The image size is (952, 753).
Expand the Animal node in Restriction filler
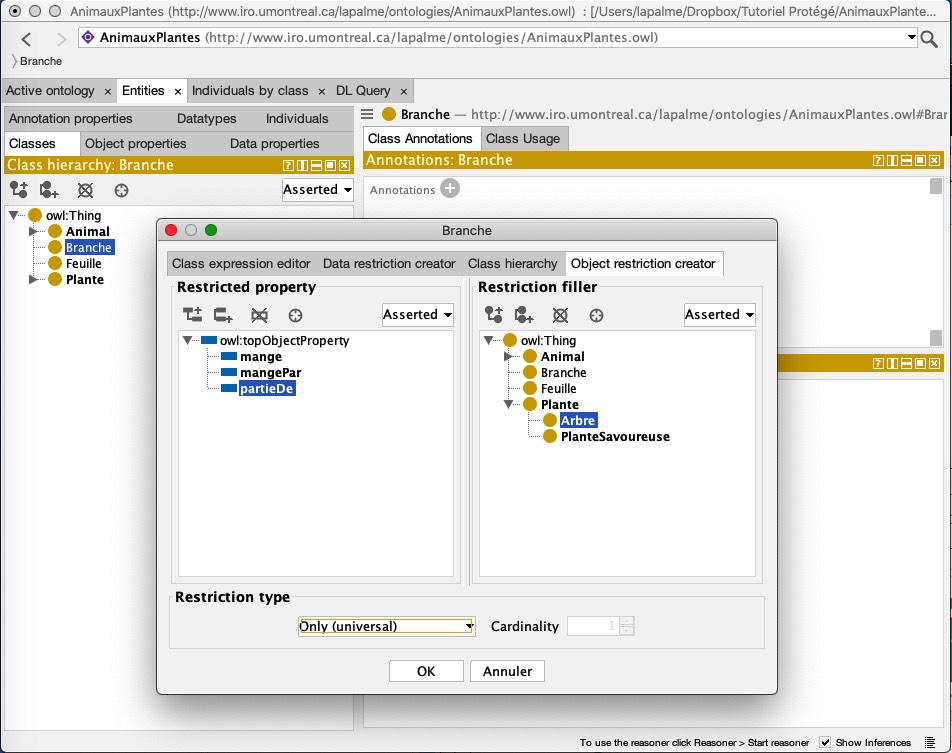[510, 357]
